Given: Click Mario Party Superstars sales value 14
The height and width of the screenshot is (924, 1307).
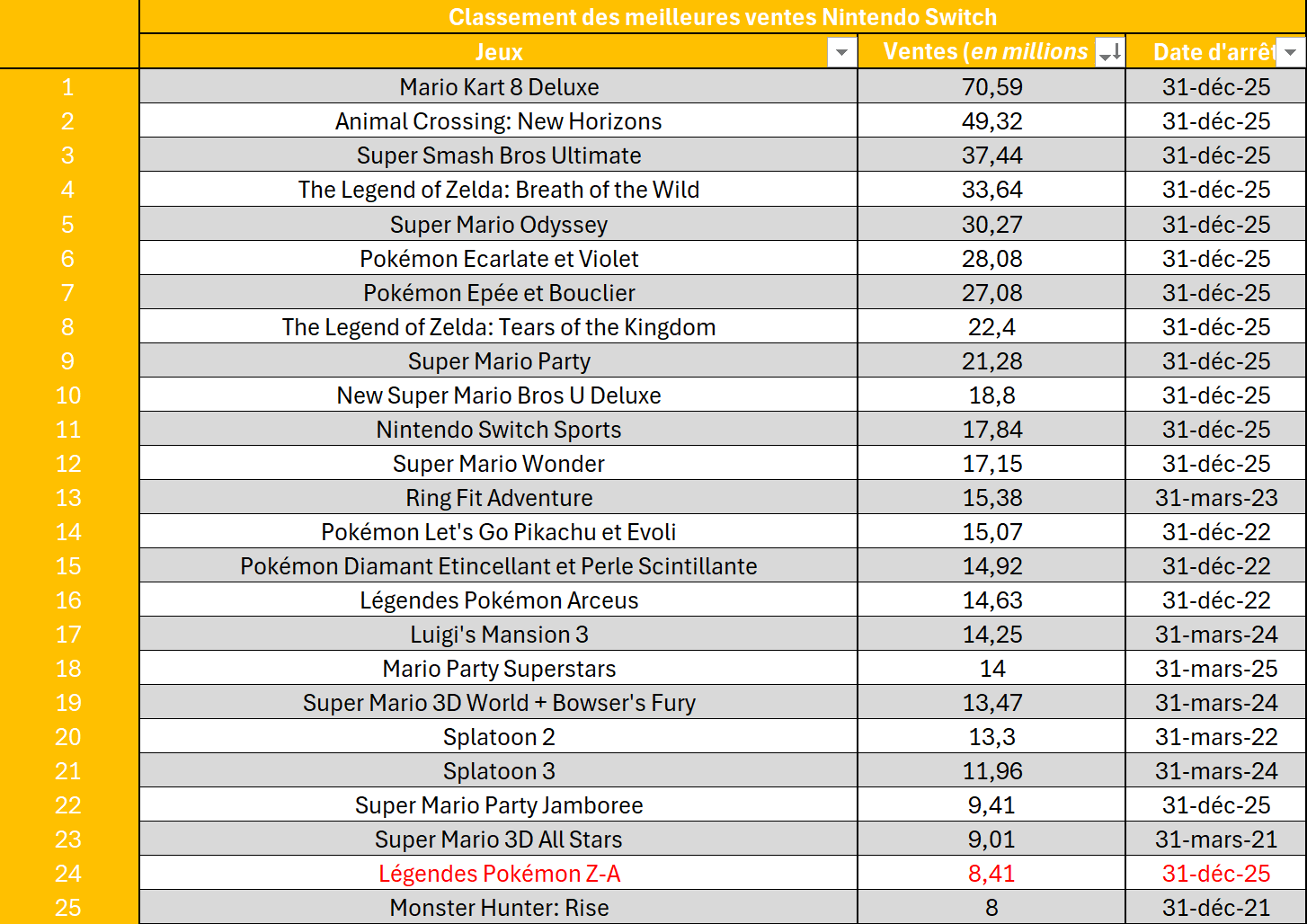Looking at the screenshot, I should pyautogui.click(x=991, y=669).
